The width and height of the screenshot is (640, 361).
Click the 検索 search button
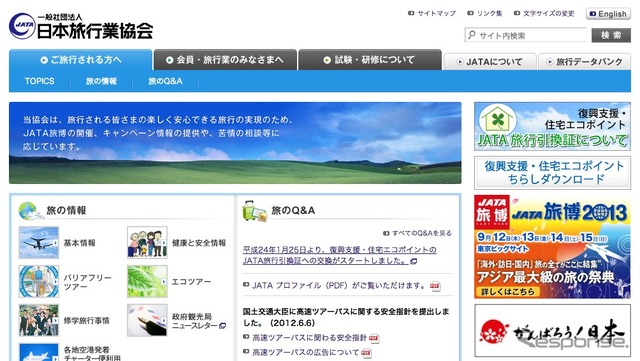tap(611, 35)
